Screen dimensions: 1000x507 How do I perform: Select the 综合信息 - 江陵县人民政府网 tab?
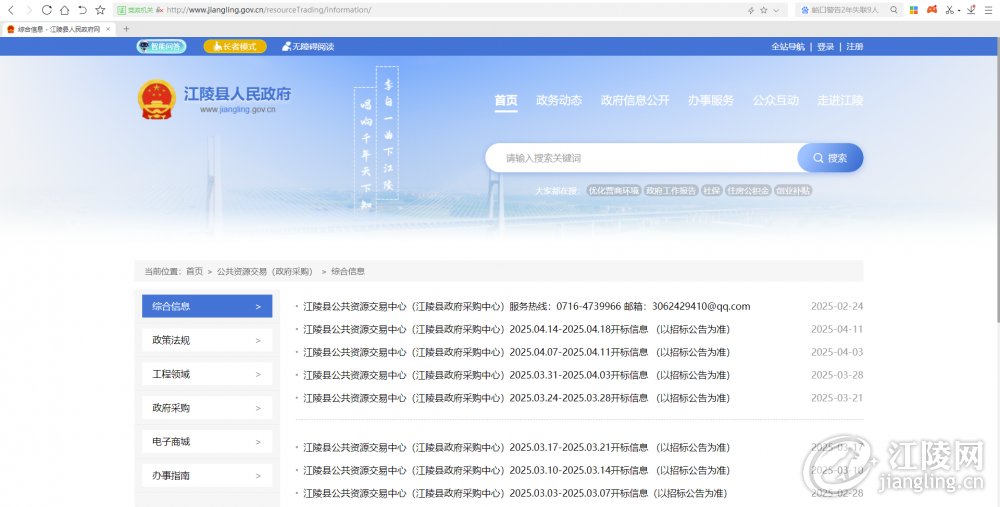58,29
